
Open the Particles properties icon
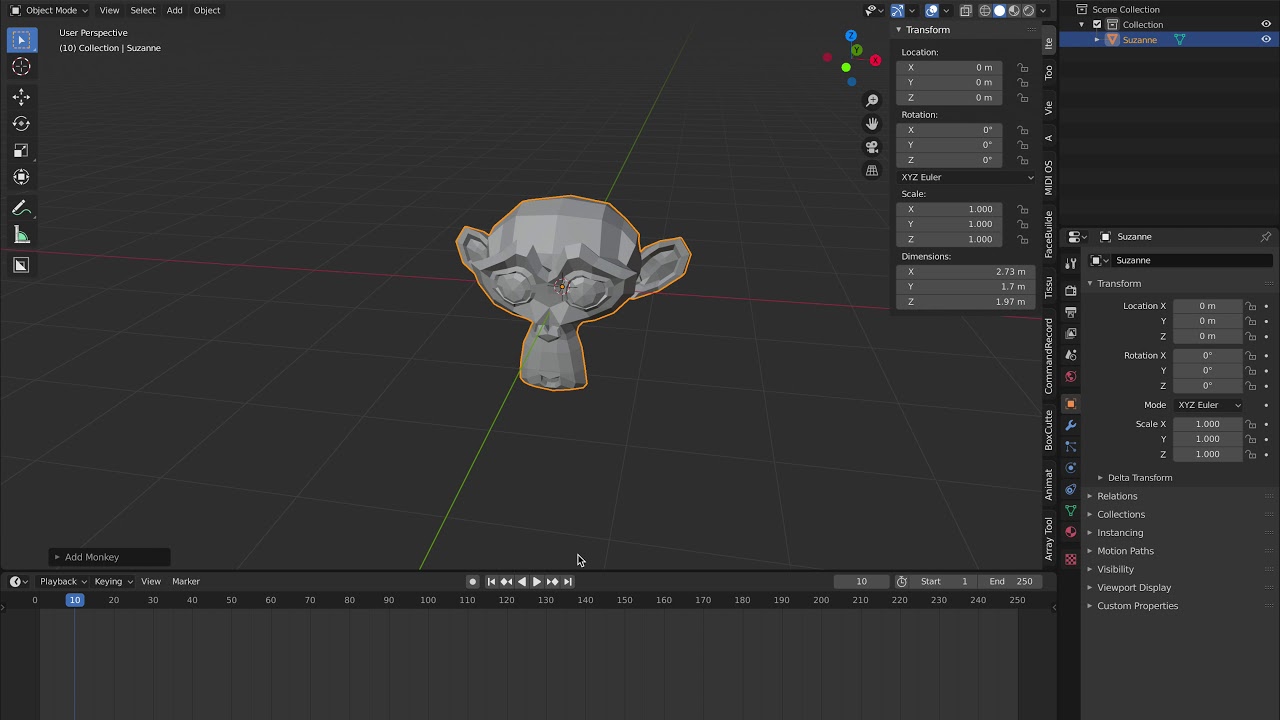[x=1070, y=447]
